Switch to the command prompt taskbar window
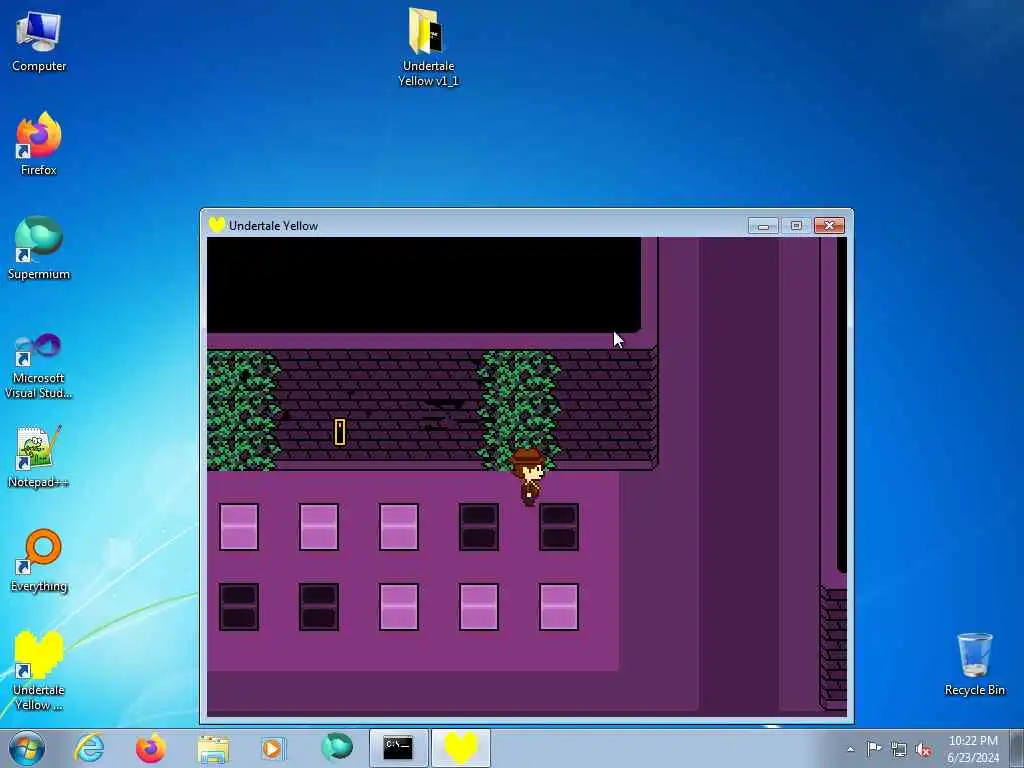This screenshot has width=1024, height=768. click(398, 748)
